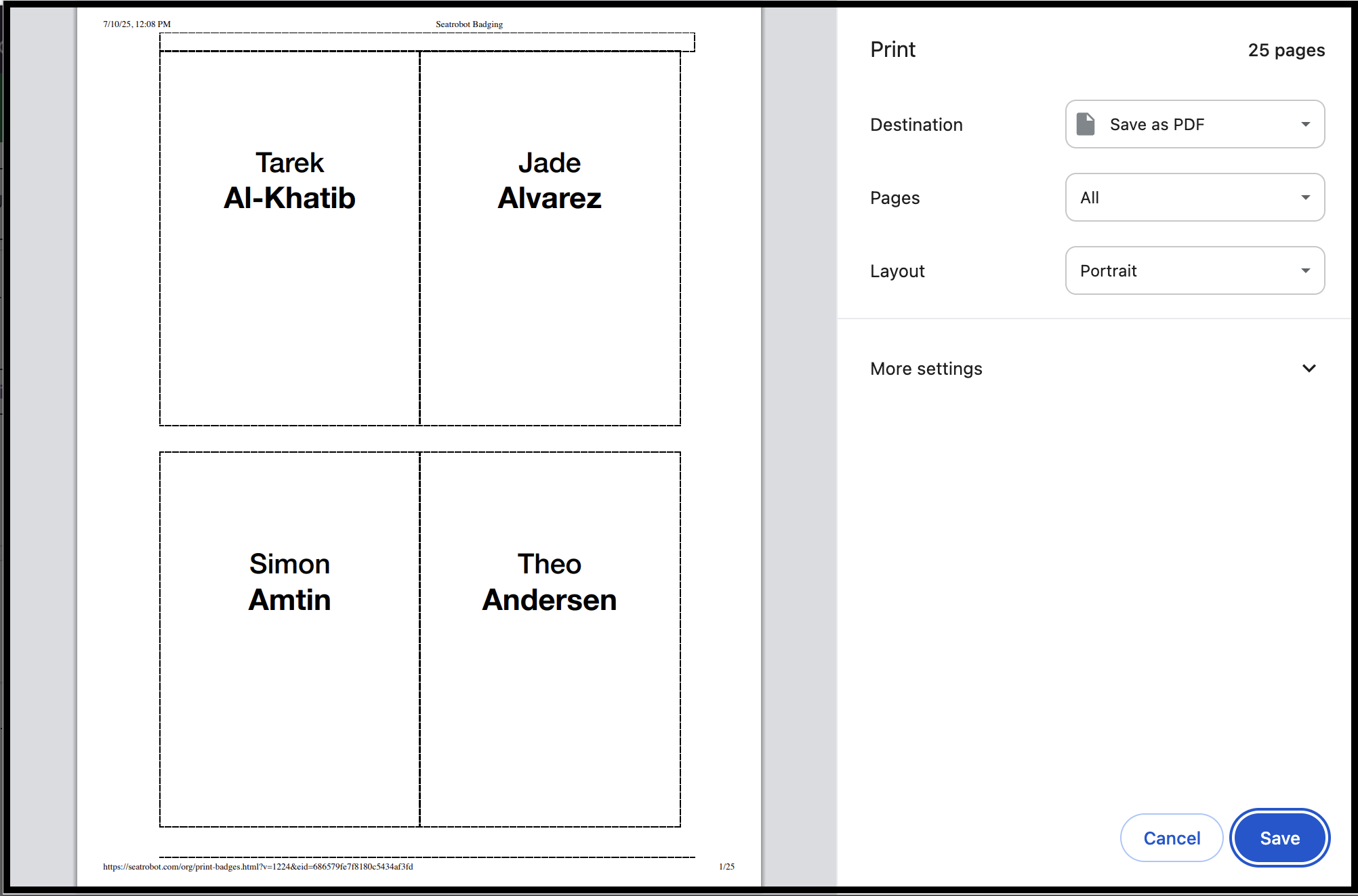The image size is (1358, 896).
Task: Click the Destination label
Action: point(916,125)
